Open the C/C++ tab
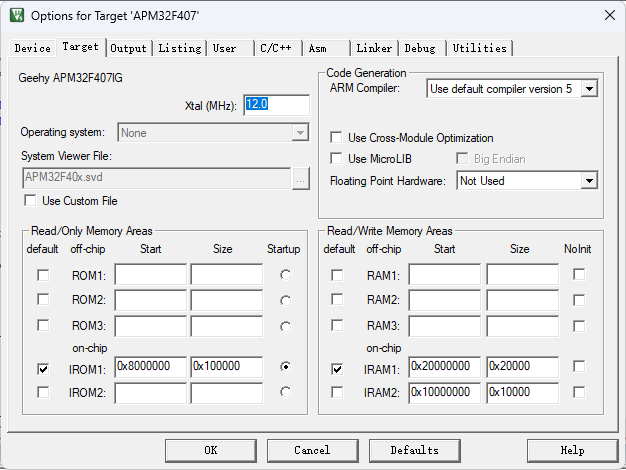The image size is (626, 470). tap(276, 48)
